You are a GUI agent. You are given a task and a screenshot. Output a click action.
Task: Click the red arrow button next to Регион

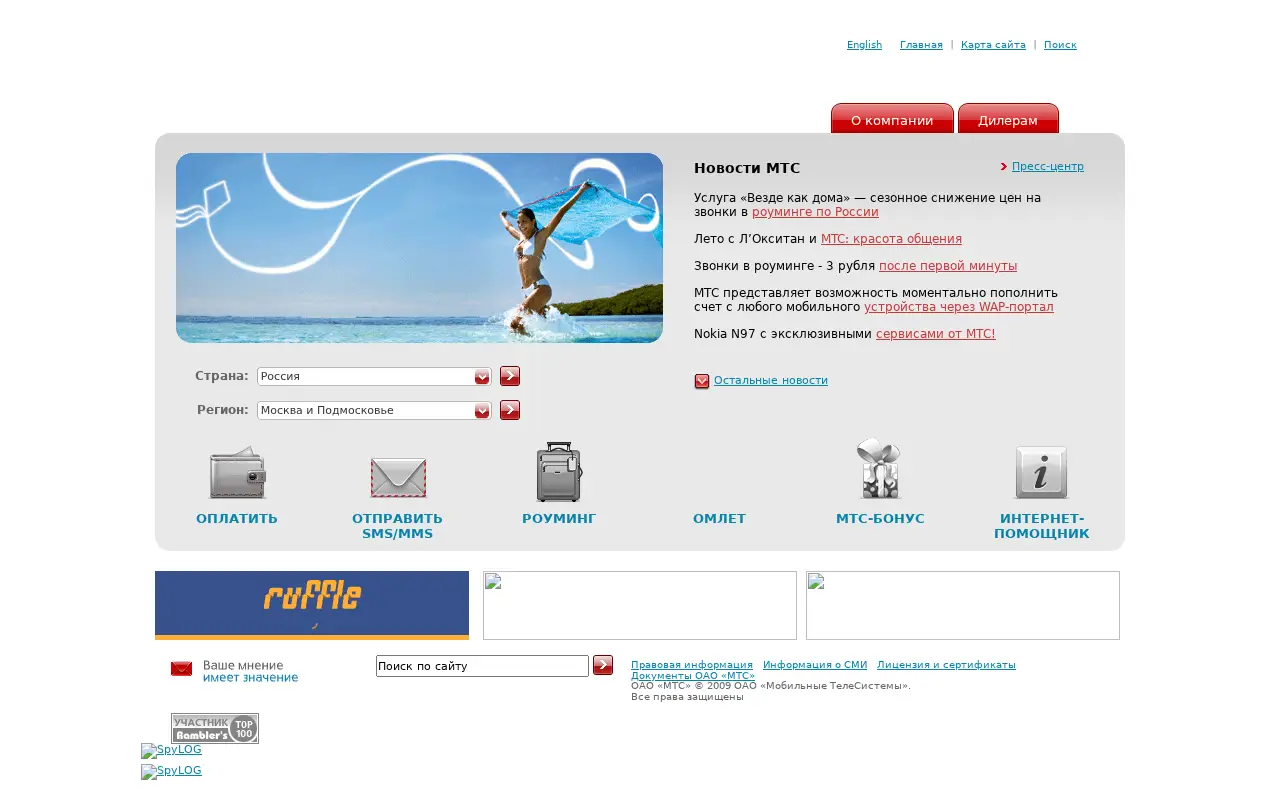click(510, 410)
